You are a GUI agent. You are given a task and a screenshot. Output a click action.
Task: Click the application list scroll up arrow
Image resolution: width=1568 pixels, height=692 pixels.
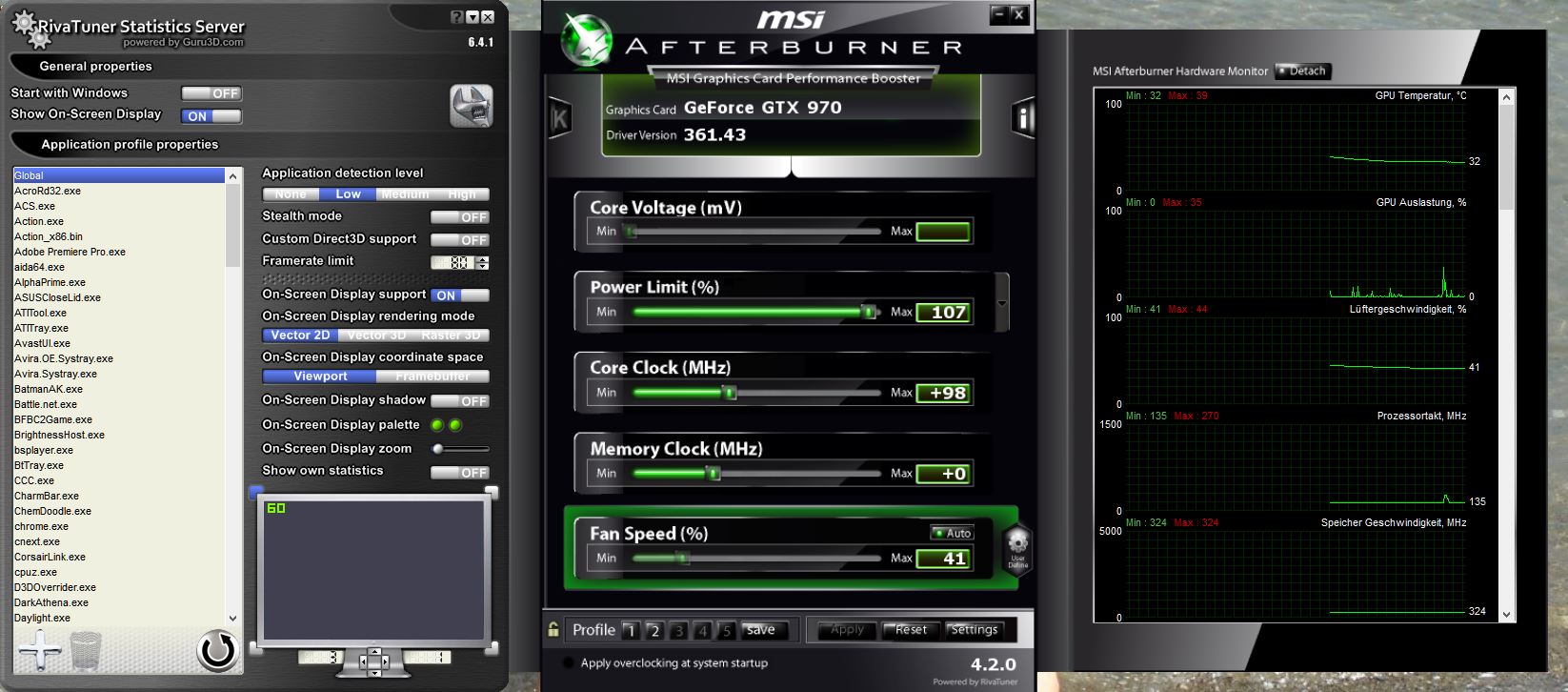tap(233, 175)
